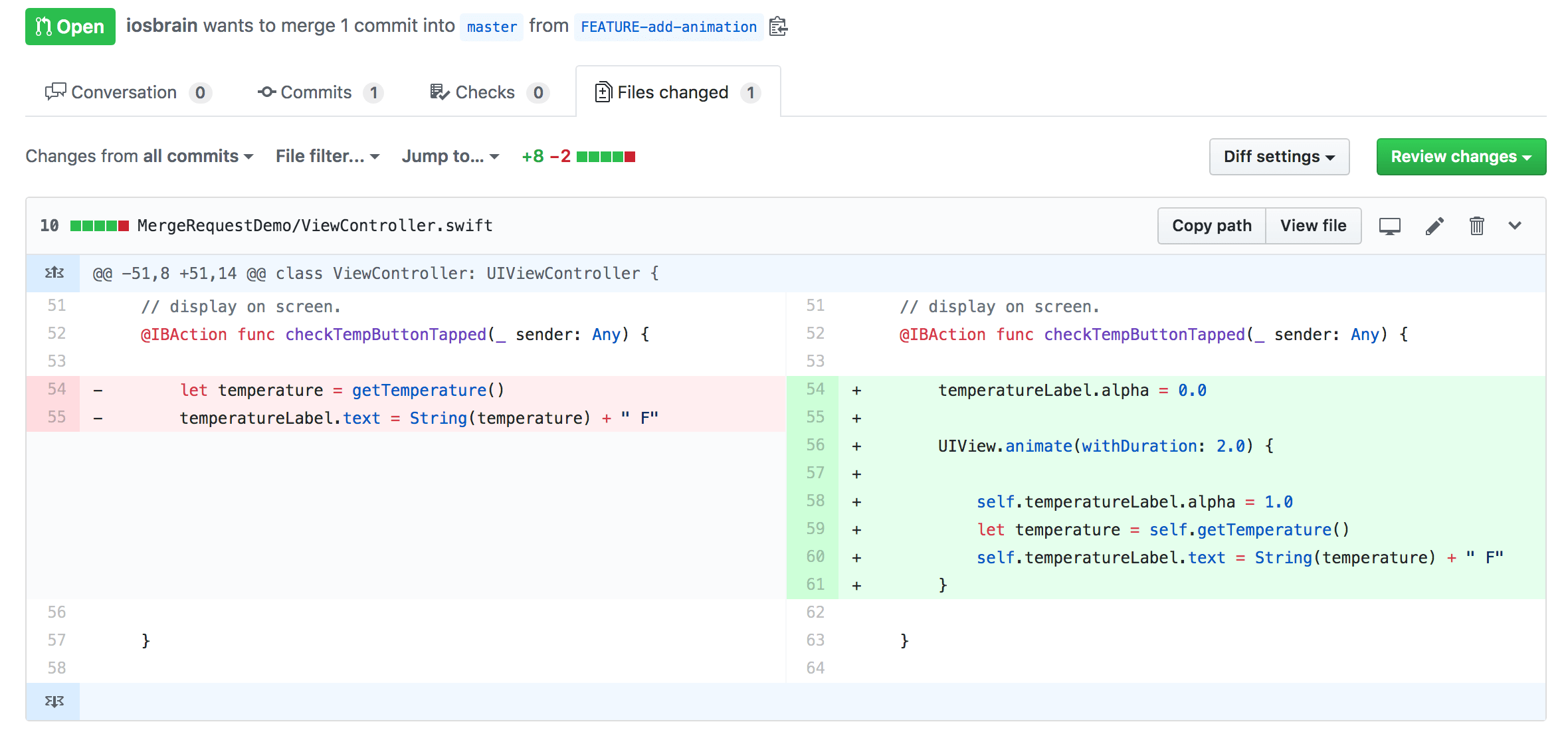
Task: Open FEATURE-add-animation branch link
Action: coord(668,27)
